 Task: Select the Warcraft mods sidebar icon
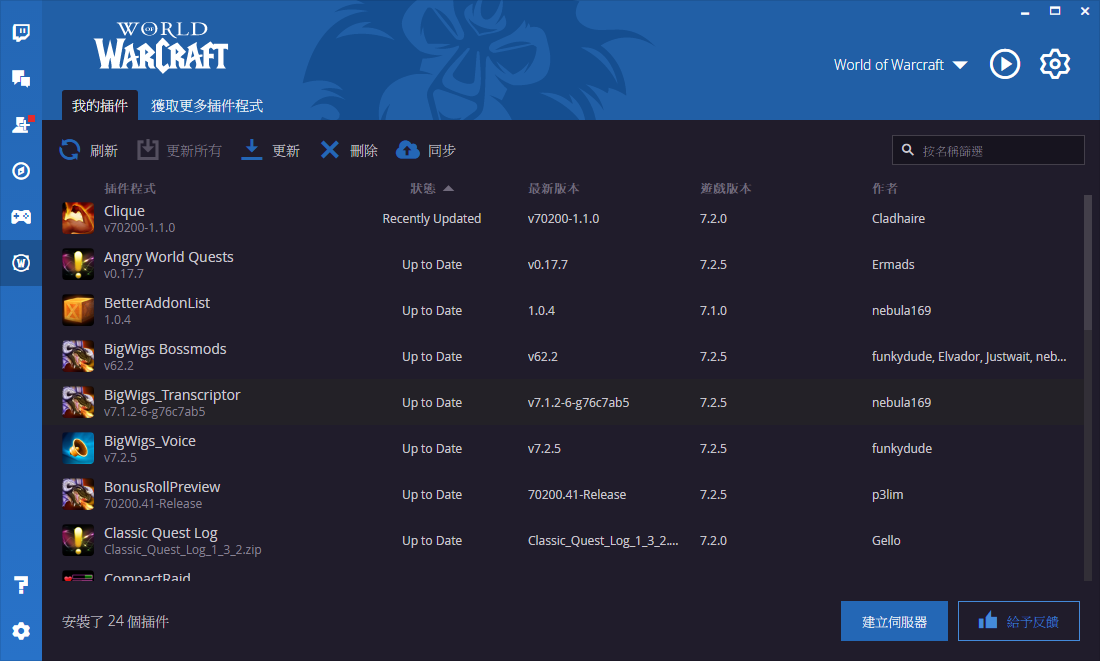click(21, 262)
